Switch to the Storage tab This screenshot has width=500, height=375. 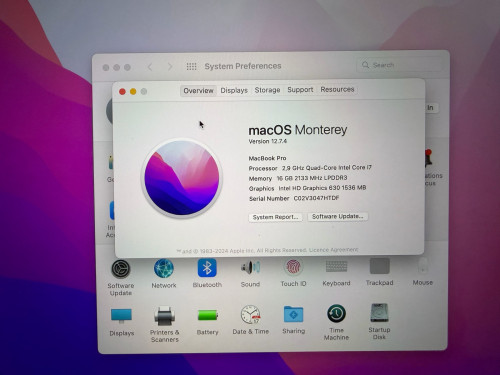[267, 90]
